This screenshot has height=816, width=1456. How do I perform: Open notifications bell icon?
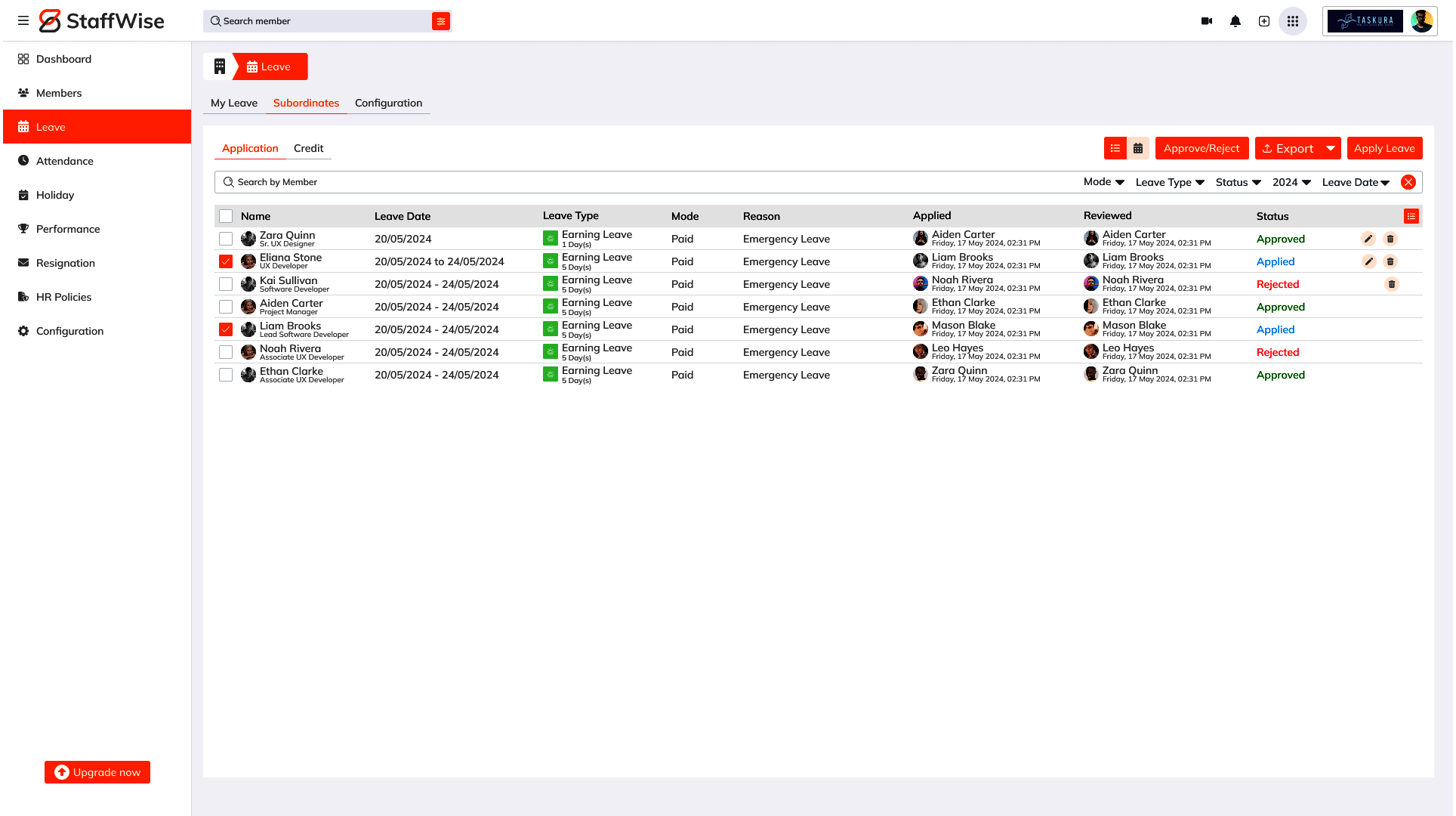point(1235,21)
